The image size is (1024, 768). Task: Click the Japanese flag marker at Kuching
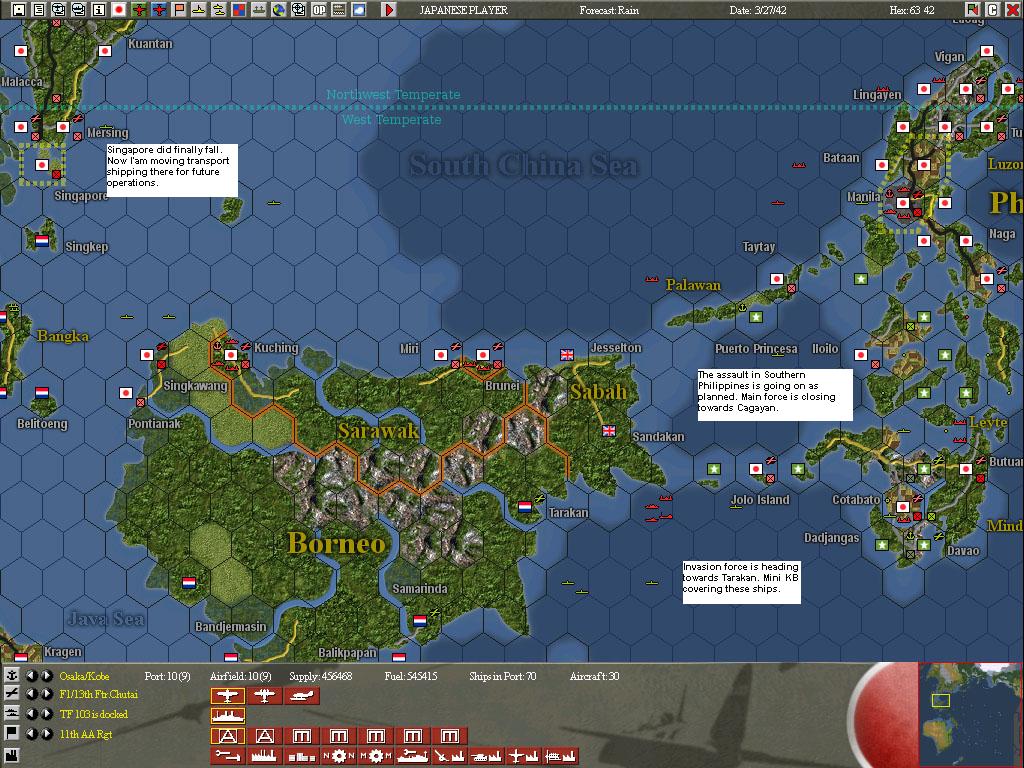[x=231, y=355]
